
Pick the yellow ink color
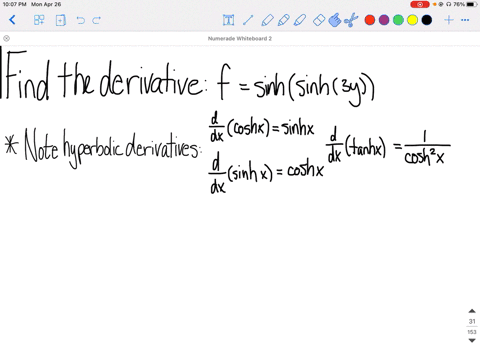pyautogui.click(x=412, y=20)
